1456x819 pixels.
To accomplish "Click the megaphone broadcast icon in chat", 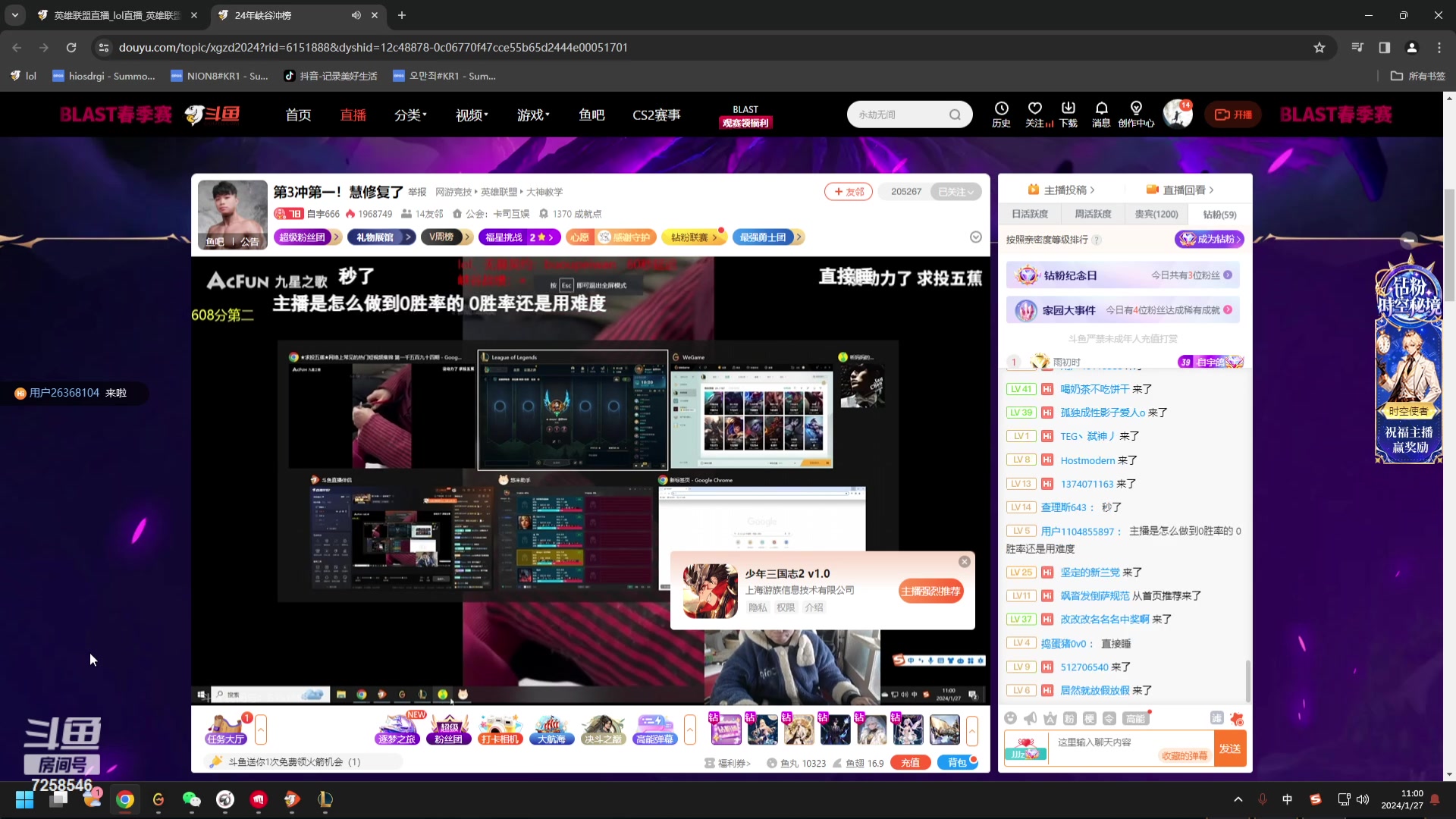I will coord(1030,718).
